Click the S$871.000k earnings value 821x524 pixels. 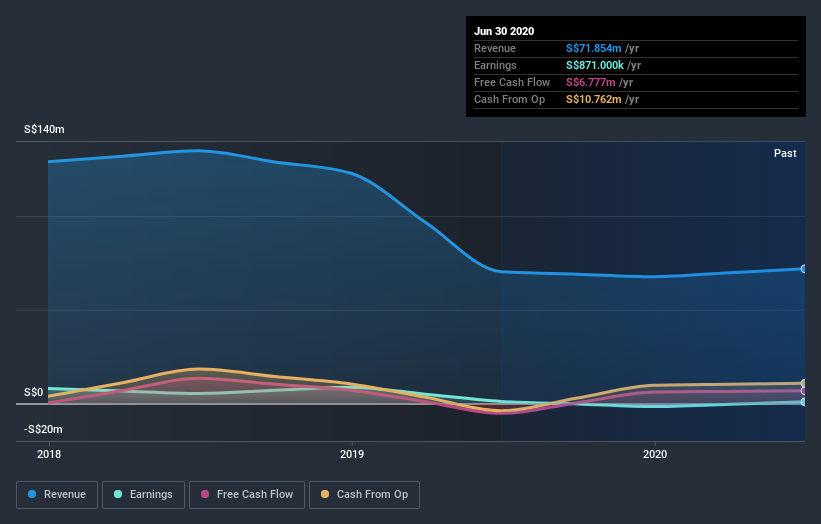(595, 65)
